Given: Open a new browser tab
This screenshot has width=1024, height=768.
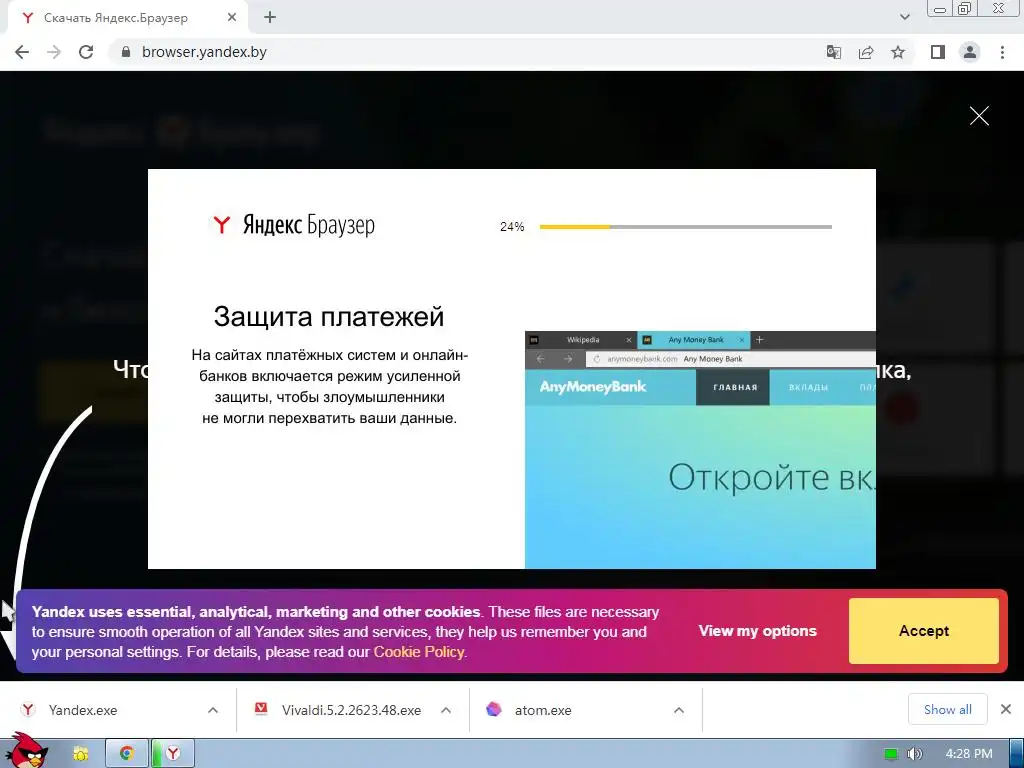Looking at the screenshot, I should coord(270,18).
